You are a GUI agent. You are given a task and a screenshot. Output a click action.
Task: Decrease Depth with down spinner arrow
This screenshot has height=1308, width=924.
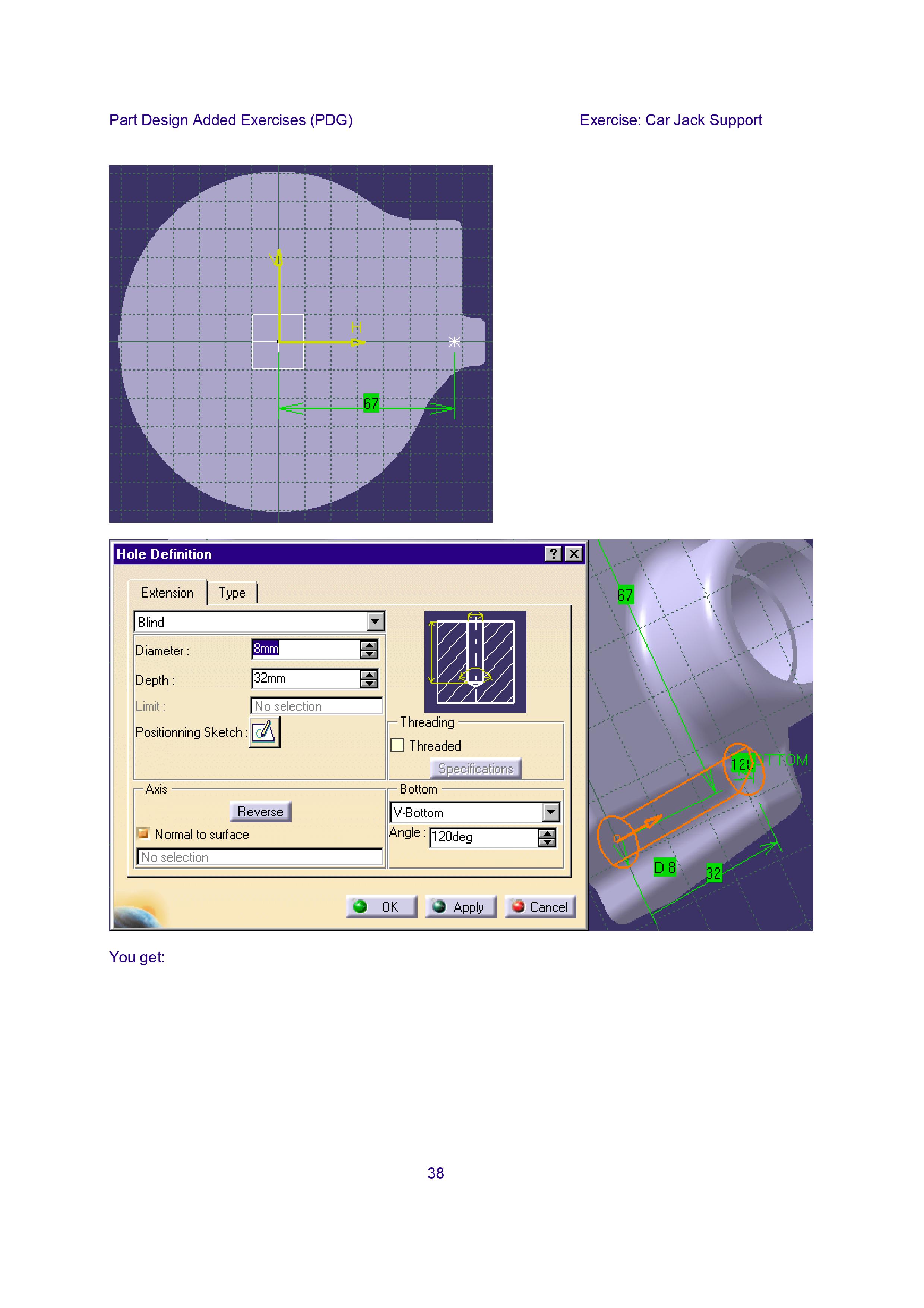(369, 683)
